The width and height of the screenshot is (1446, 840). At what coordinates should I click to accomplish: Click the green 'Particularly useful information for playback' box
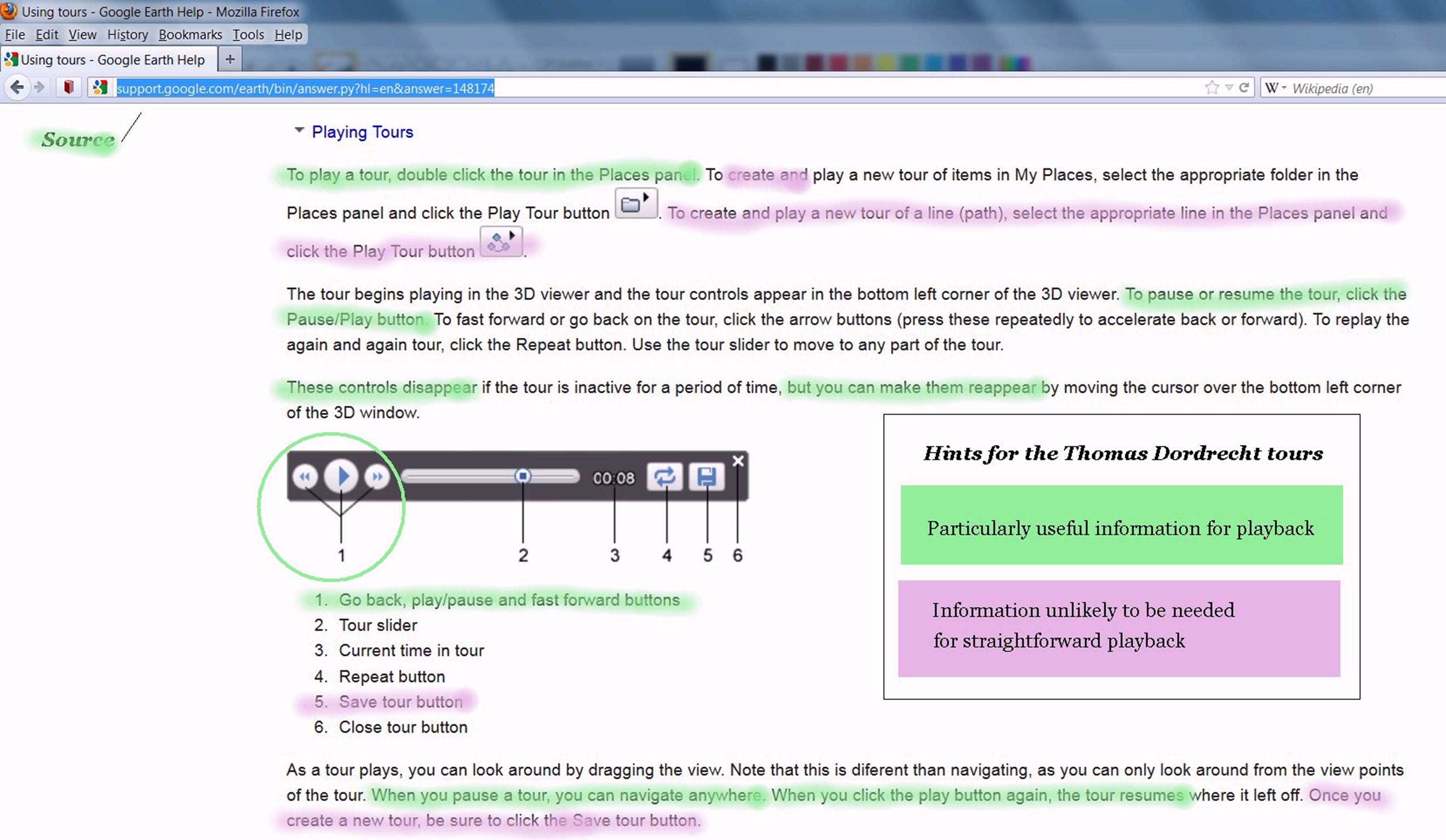(1121, 525)
